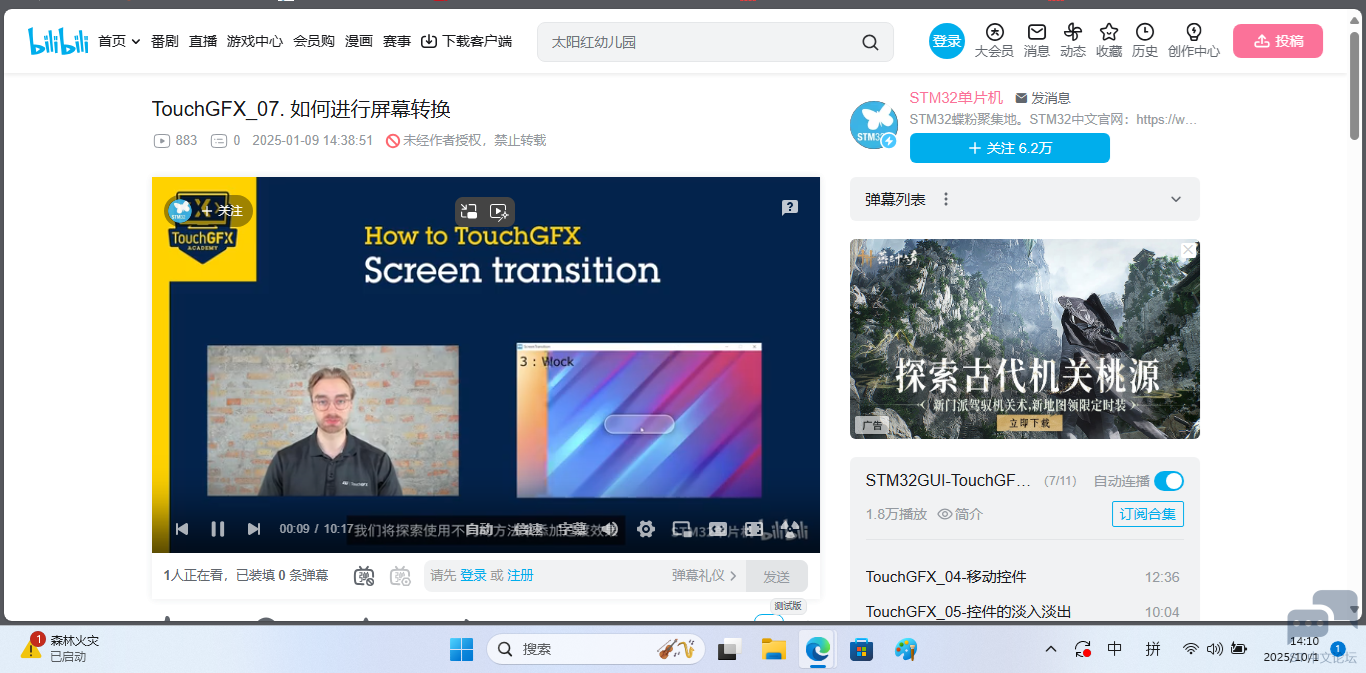Screen dimensions: 1366x673
Task: Open video player settings gear
Action: (x=646, y=529)
